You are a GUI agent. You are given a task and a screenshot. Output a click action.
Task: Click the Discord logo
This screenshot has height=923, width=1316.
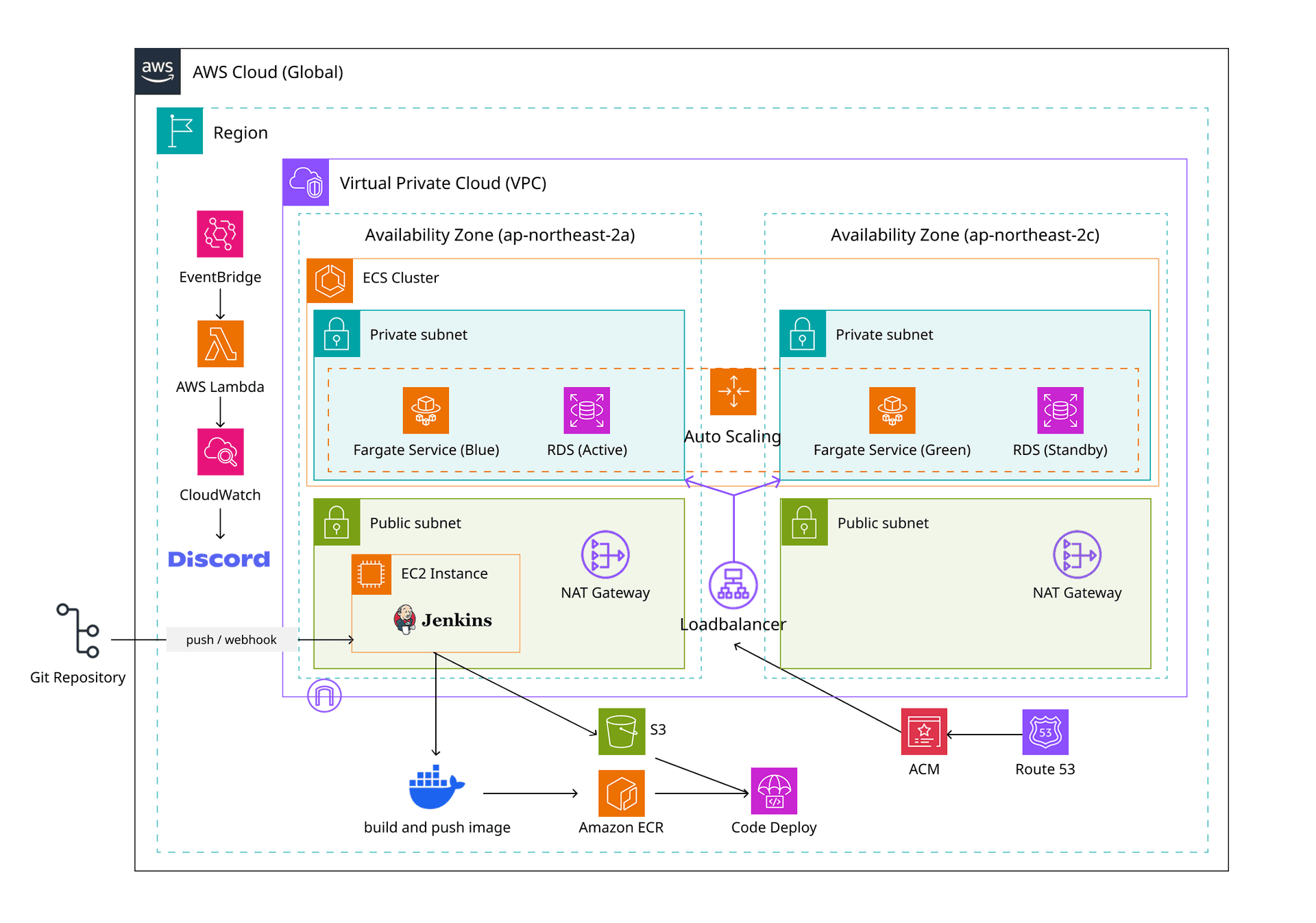(x=219, y=559)
